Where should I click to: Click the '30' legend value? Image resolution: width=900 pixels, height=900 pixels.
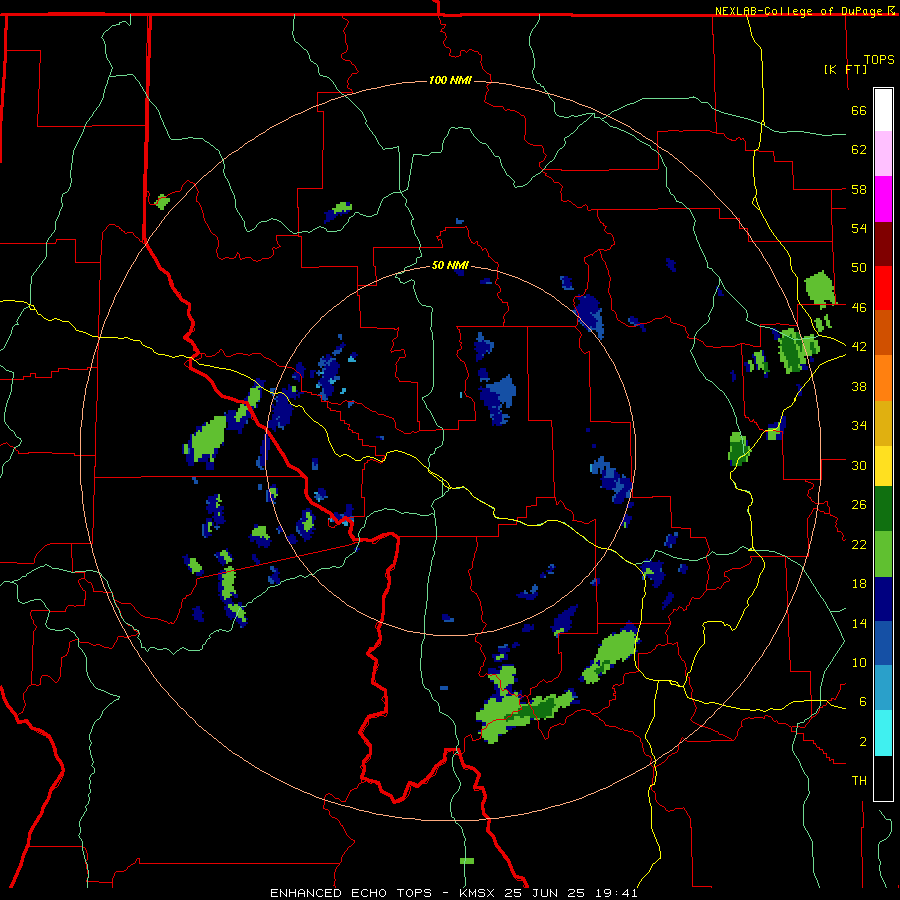click(x=859, y=465)
